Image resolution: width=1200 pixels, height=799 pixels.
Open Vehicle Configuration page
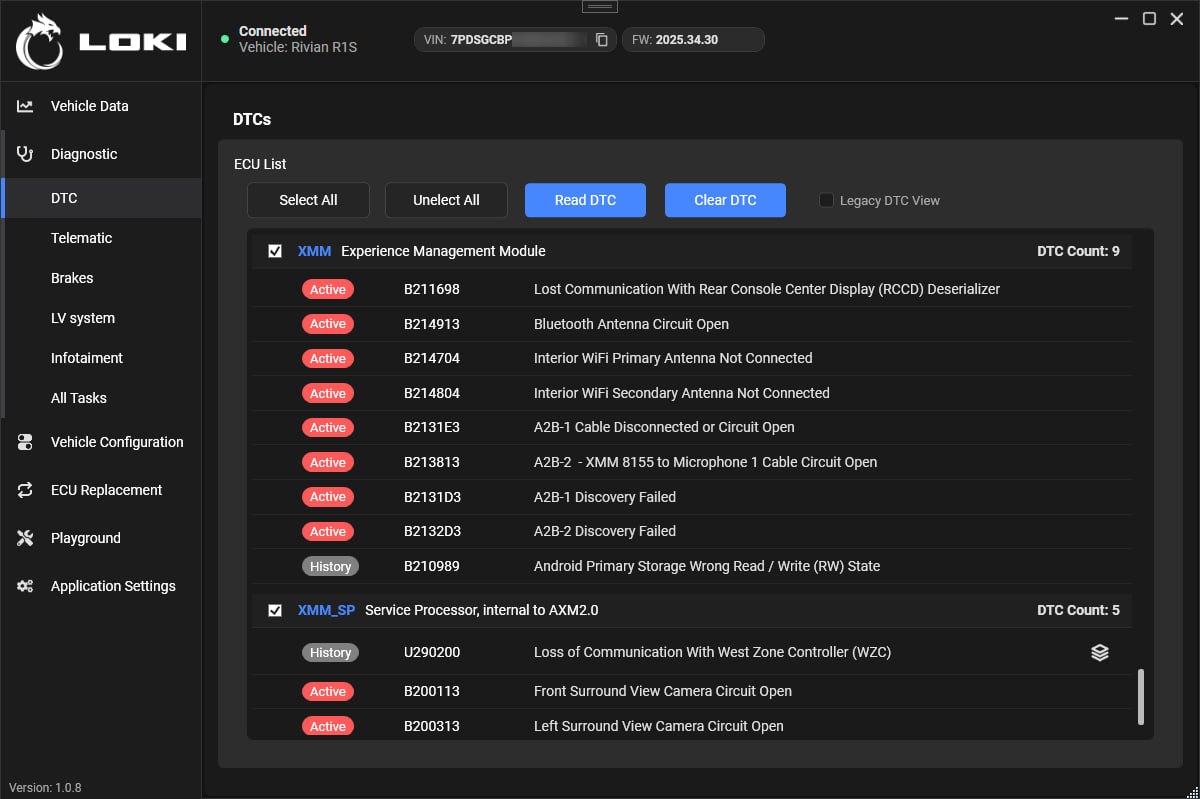click(101, 442)
